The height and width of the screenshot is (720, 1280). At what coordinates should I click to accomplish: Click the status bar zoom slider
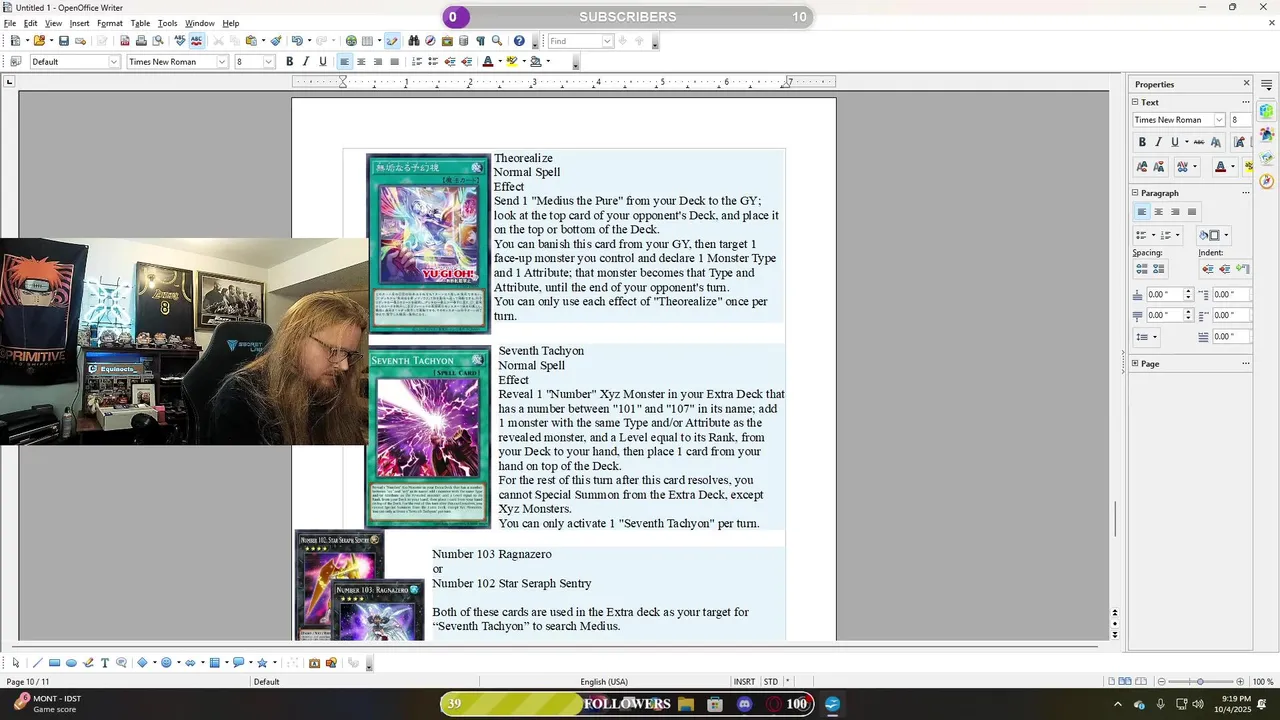point(1200,682)
